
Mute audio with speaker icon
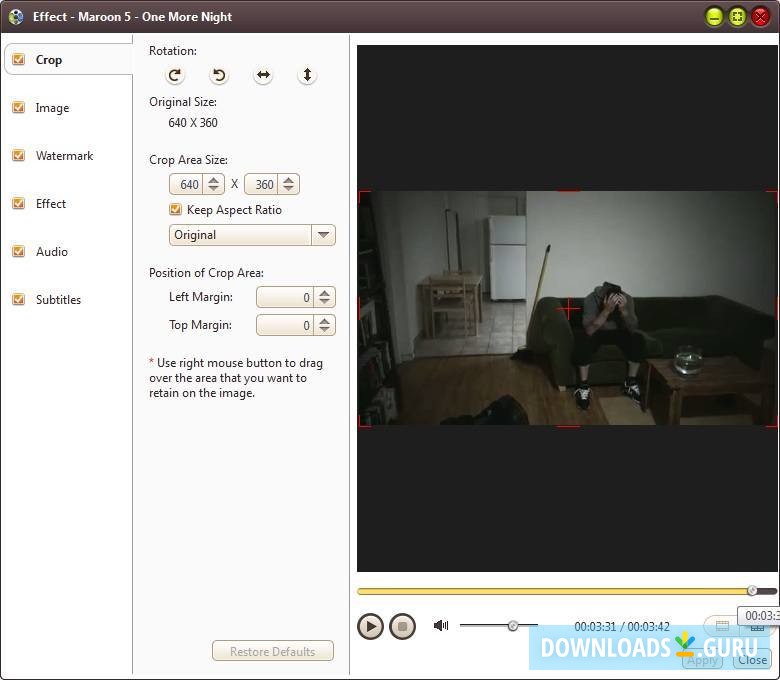[441, 625]
